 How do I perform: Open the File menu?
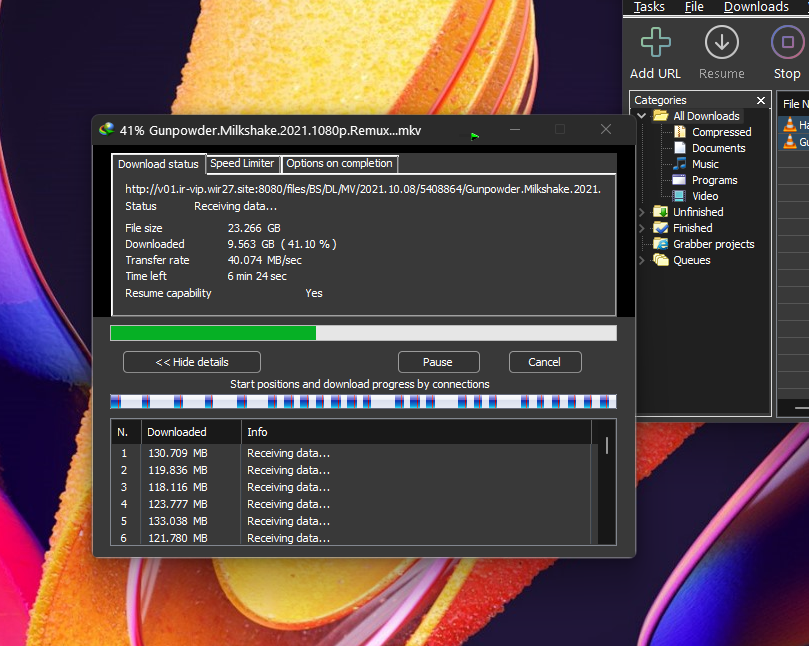tap(694, 7)
